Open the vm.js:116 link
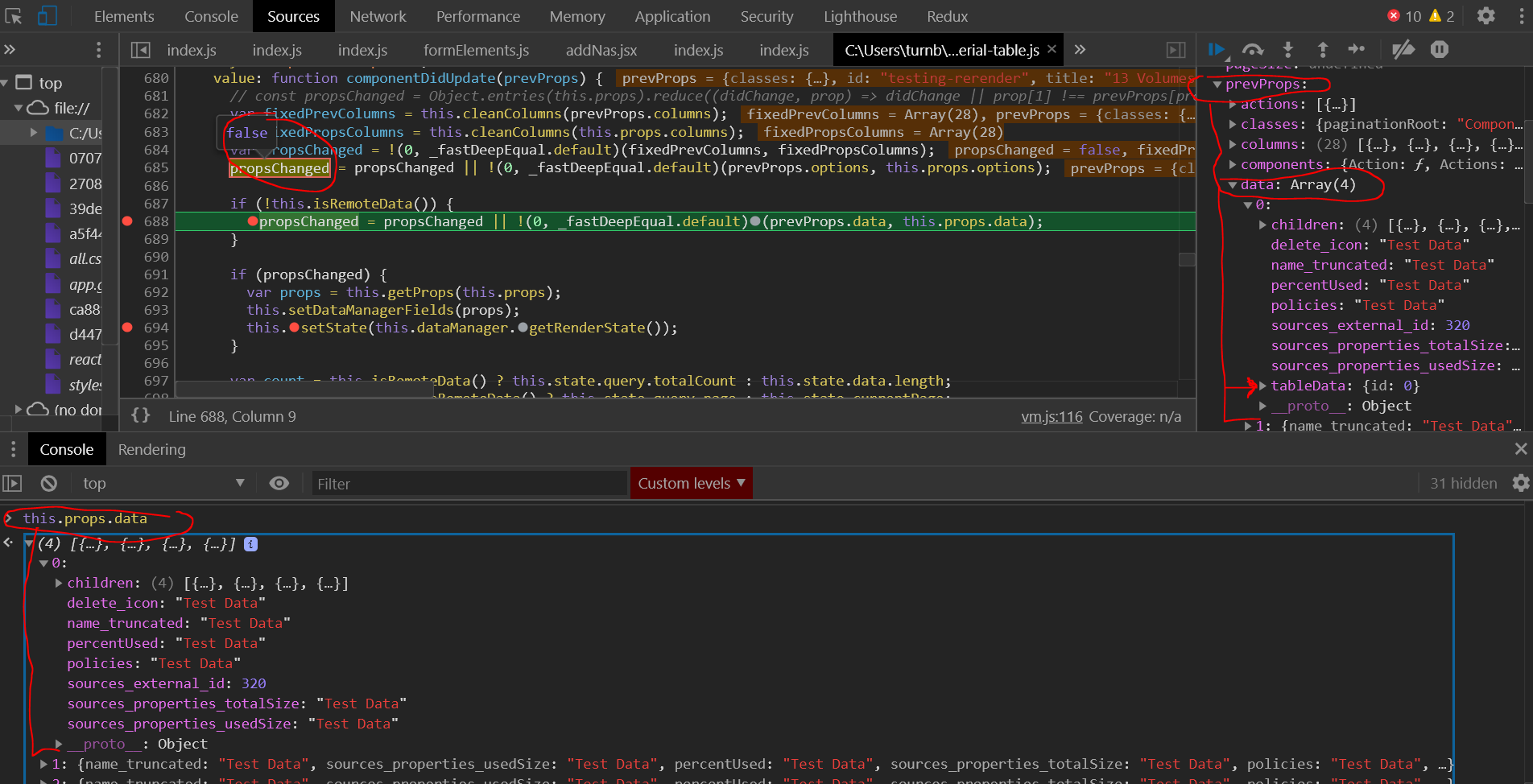This screenshot has height=784, width=1533. 1052,416
